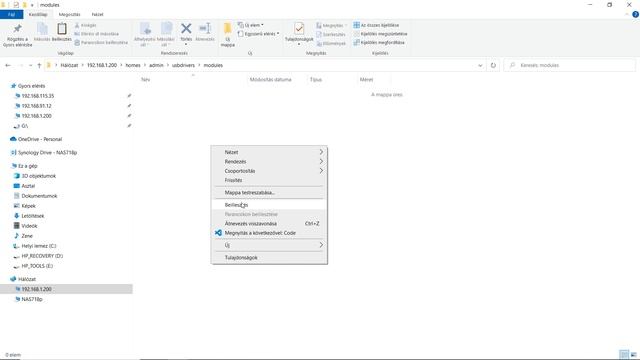
Task: Select NAS718p under Hálózat
Action: 32,299
